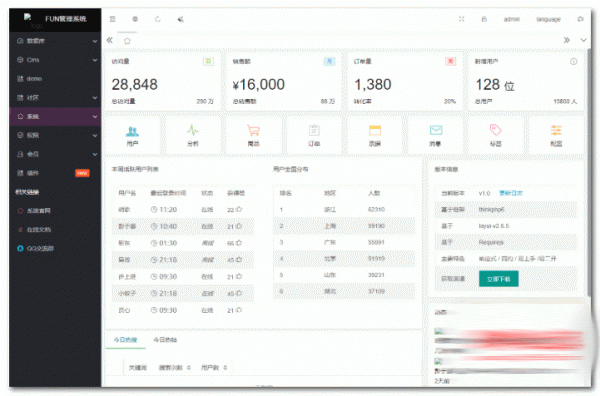
Task: Open the shopping cart shortcut tile
Action: click(x=253, y=136)
